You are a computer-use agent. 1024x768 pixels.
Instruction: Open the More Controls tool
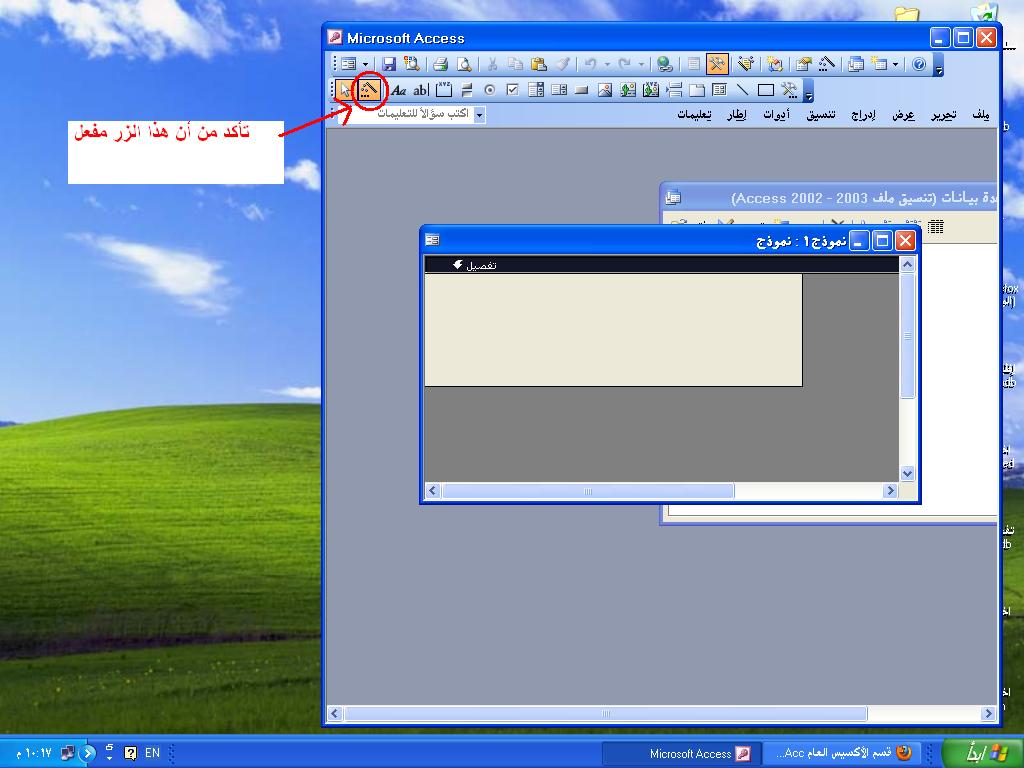pyautogui.click(x=789, y=90)
